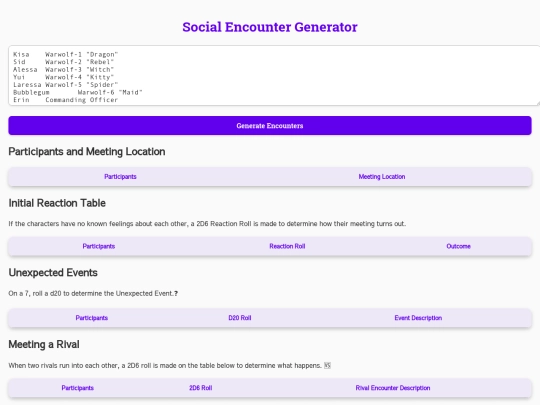Click the 'Laressa Warwolf-5 Spider' line
540x405 pixels.
tap(65, 85)
